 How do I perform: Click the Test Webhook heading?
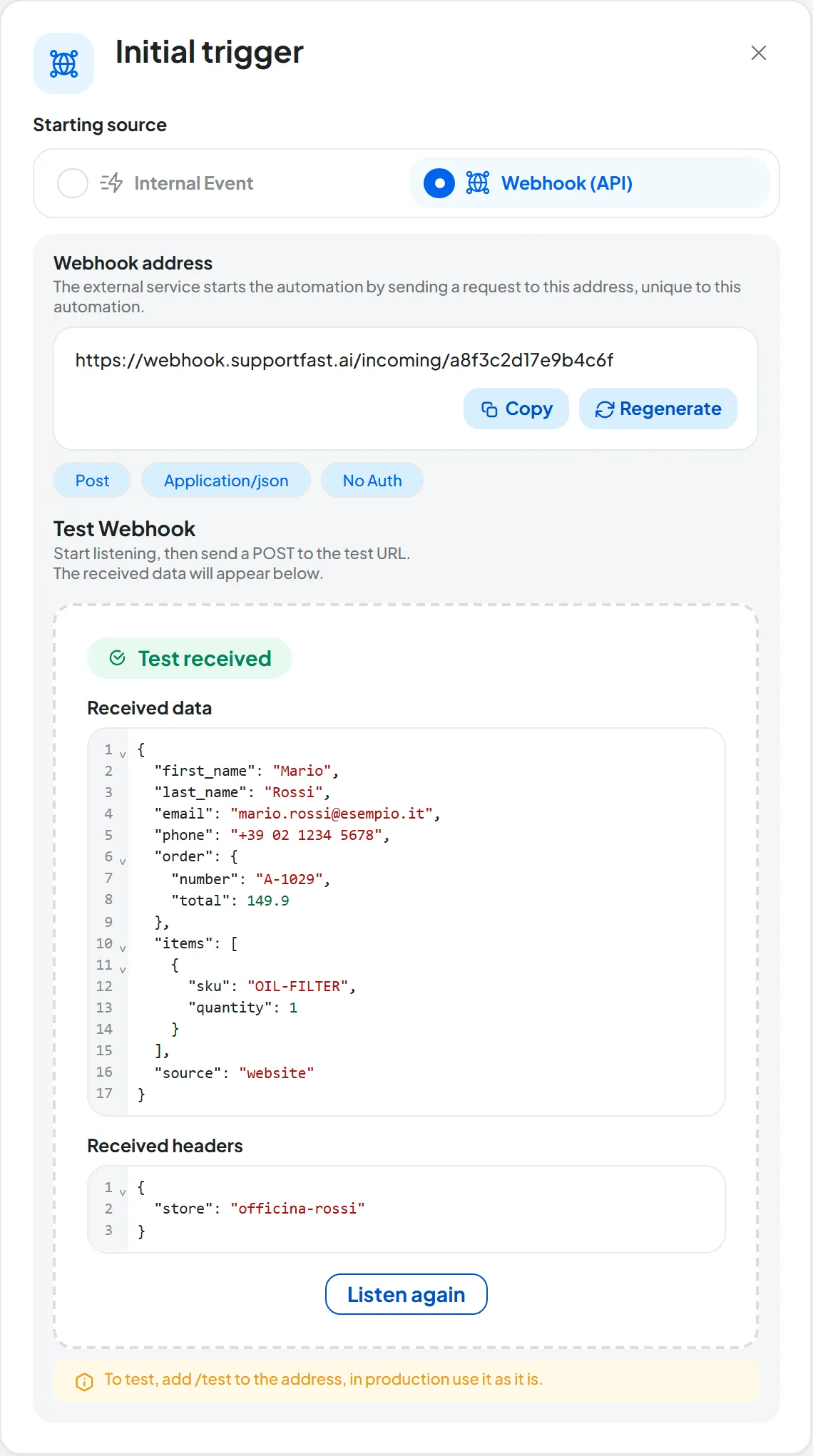(125, 529)
